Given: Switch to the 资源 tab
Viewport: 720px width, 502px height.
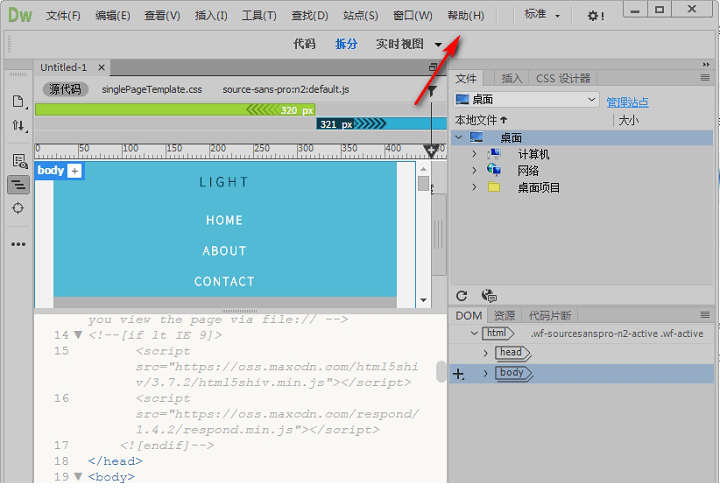Looking at the screenshot, I should [504, 316].
